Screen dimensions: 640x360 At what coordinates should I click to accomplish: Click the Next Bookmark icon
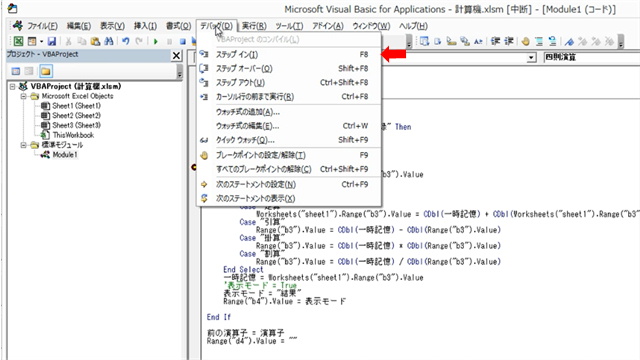click(x=583, y=41)
